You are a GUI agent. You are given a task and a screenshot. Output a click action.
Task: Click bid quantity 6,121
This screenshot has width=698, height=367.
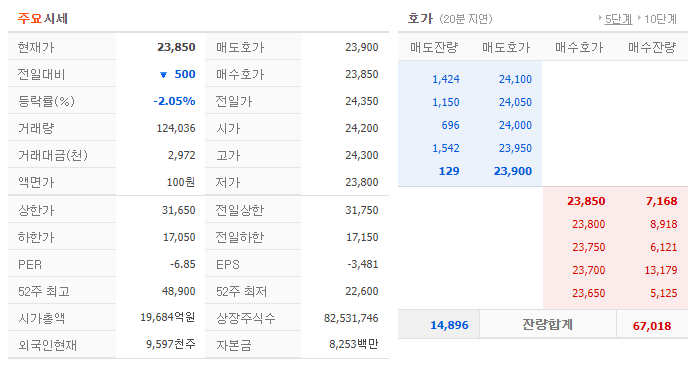(663, 247)
